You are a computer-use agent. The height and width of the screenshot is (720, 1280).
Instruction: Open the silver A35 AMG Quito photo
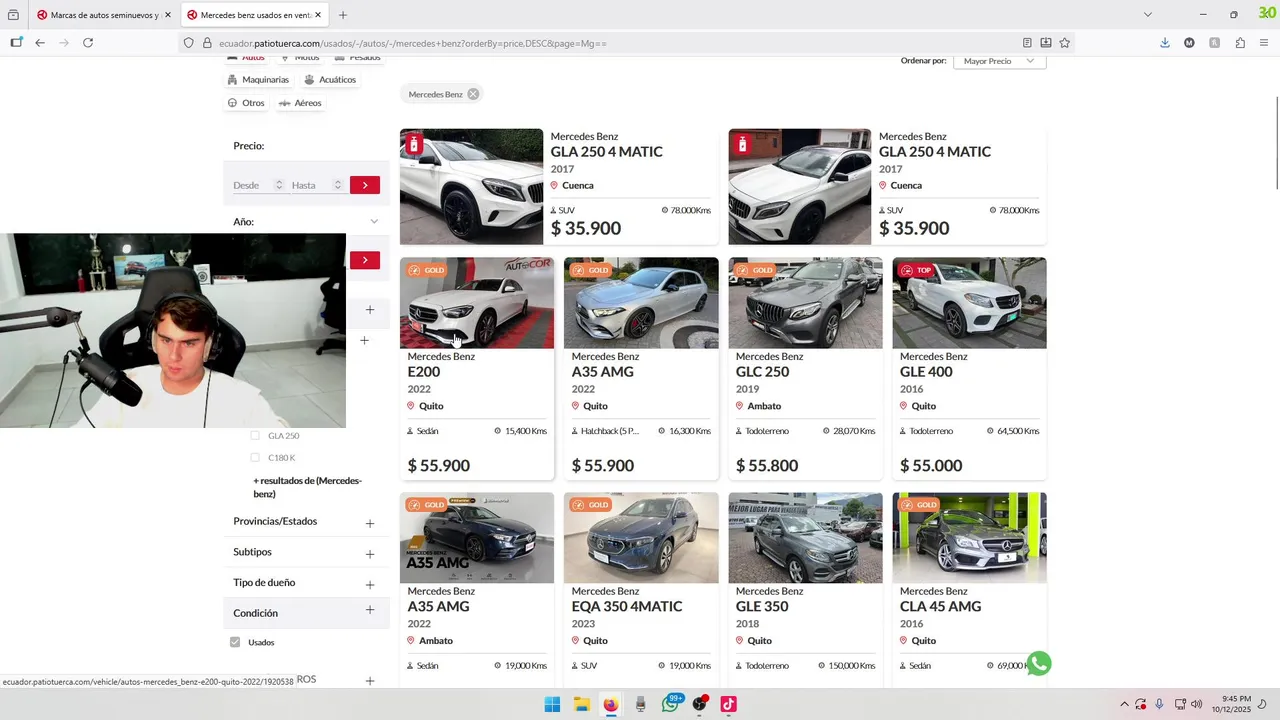[641, 303]
